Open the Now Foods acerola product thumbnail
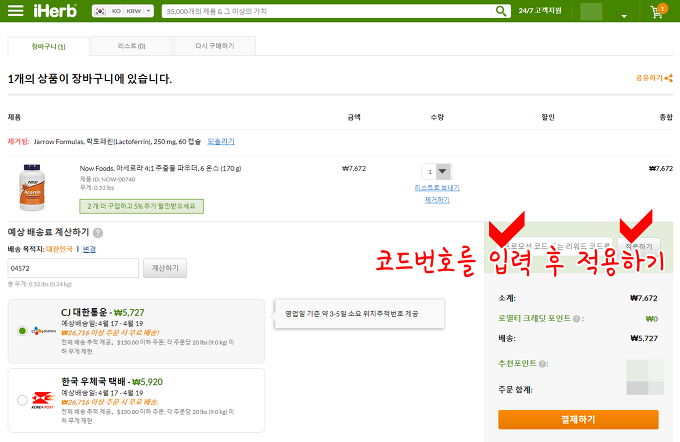The height and width of the screenshot is (442, 680). point(32,187)
